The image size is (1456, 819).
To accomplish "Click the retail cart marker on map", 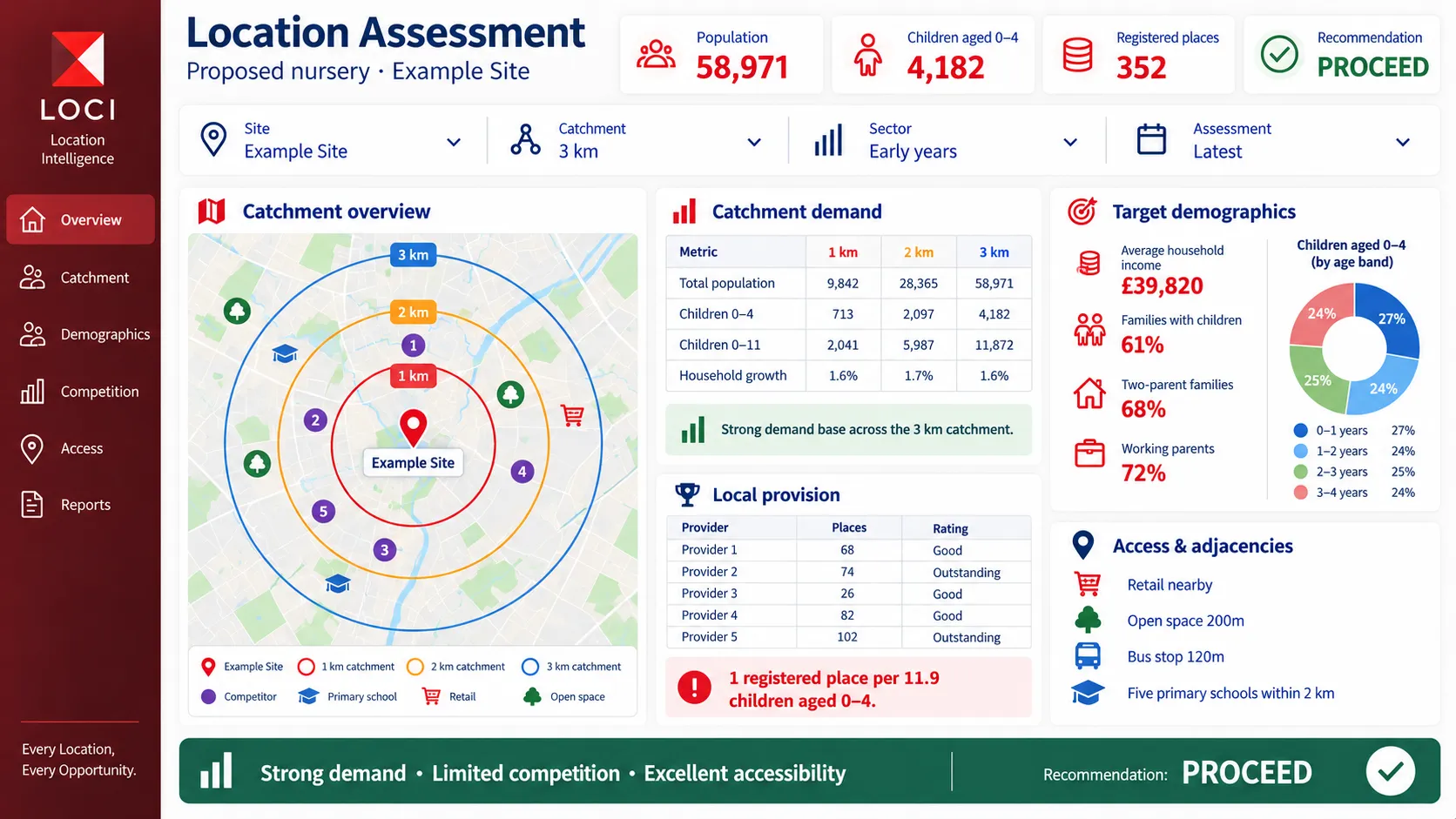I will pyautogui.click(x=572, y=415).
